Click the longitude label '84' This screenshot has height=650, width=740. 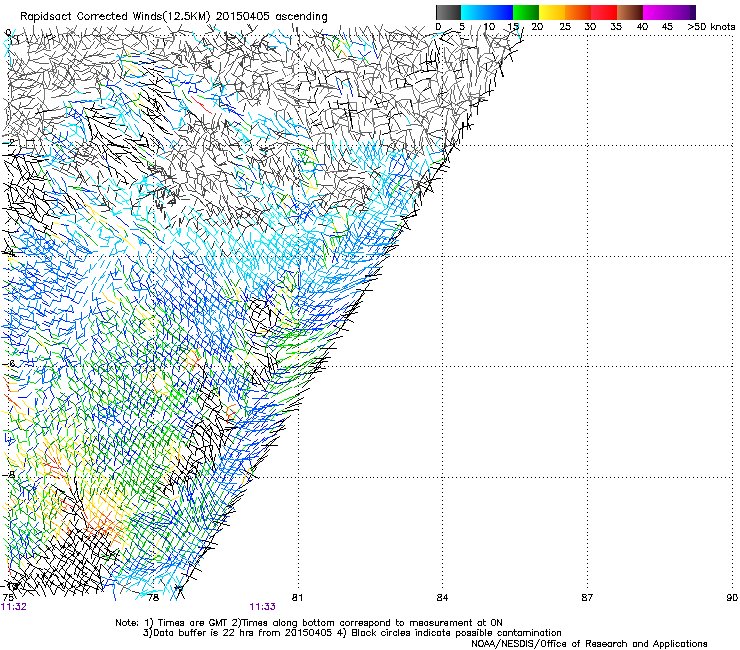pos(442,598)
